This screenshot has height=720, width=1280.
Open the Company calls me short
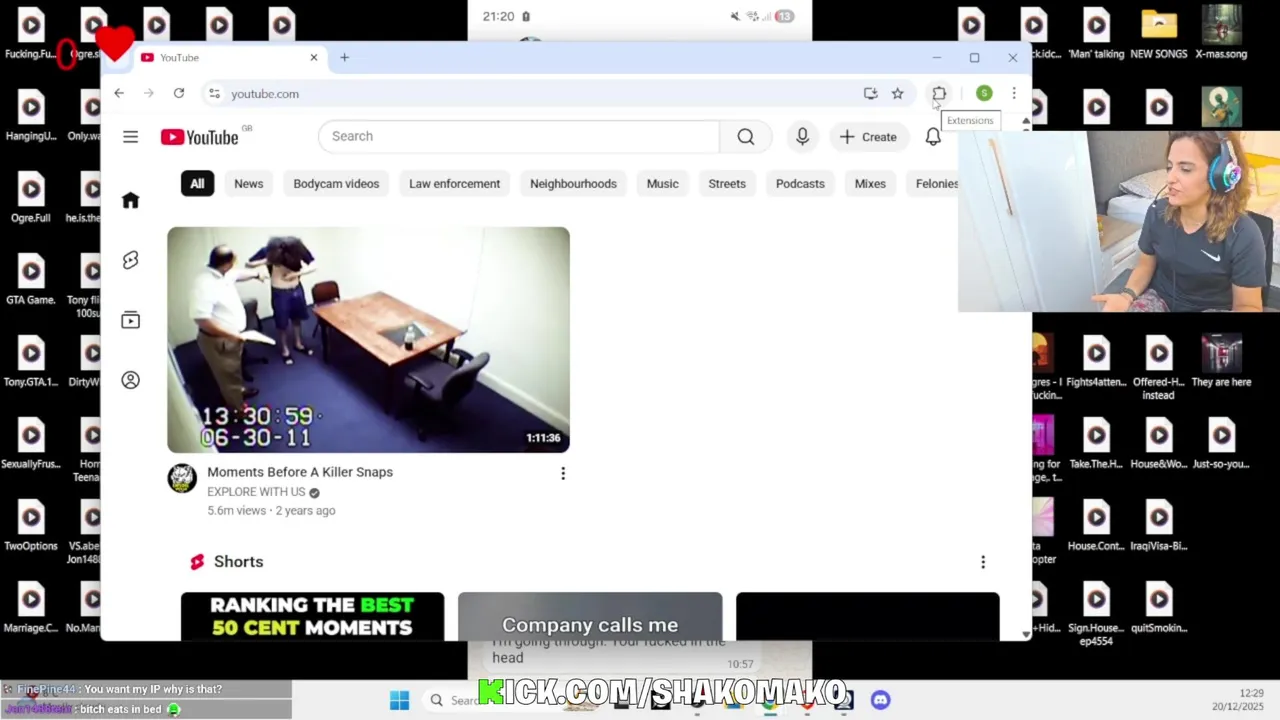click(590, 616)
